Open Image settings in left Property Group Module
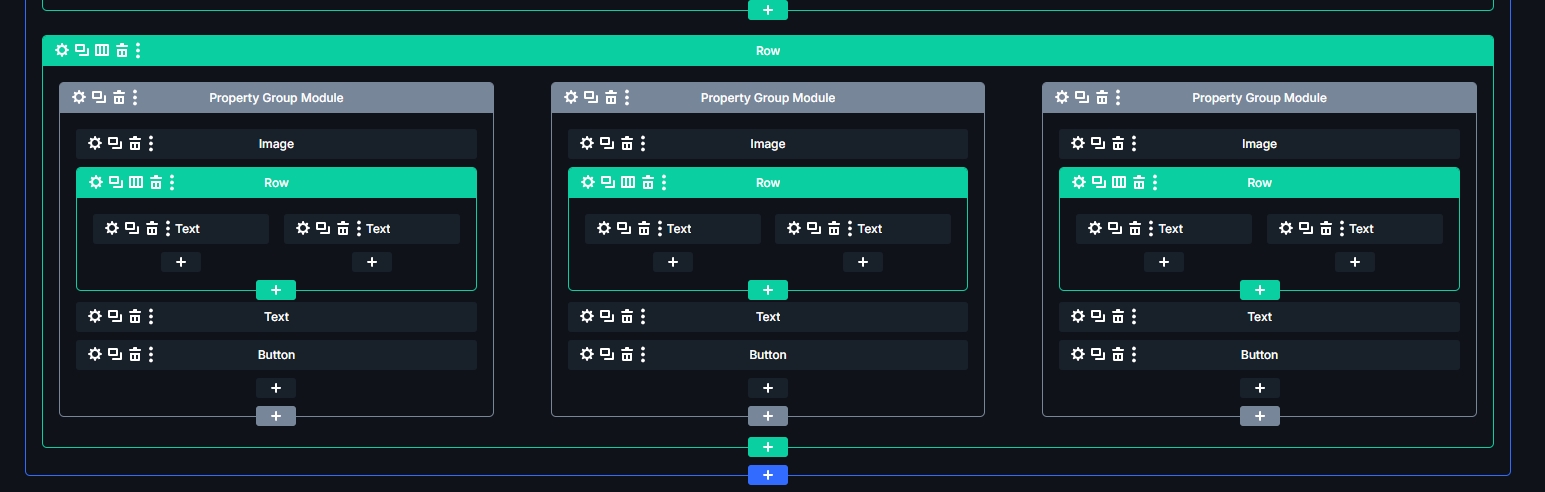This screenshot has height=492, width=1545. [x=95, y=143]
